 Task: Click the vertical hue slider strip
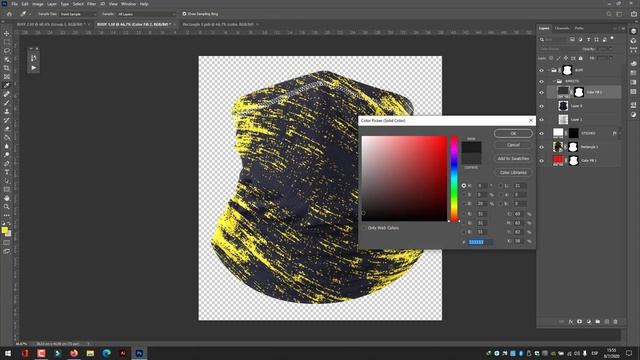454,179
